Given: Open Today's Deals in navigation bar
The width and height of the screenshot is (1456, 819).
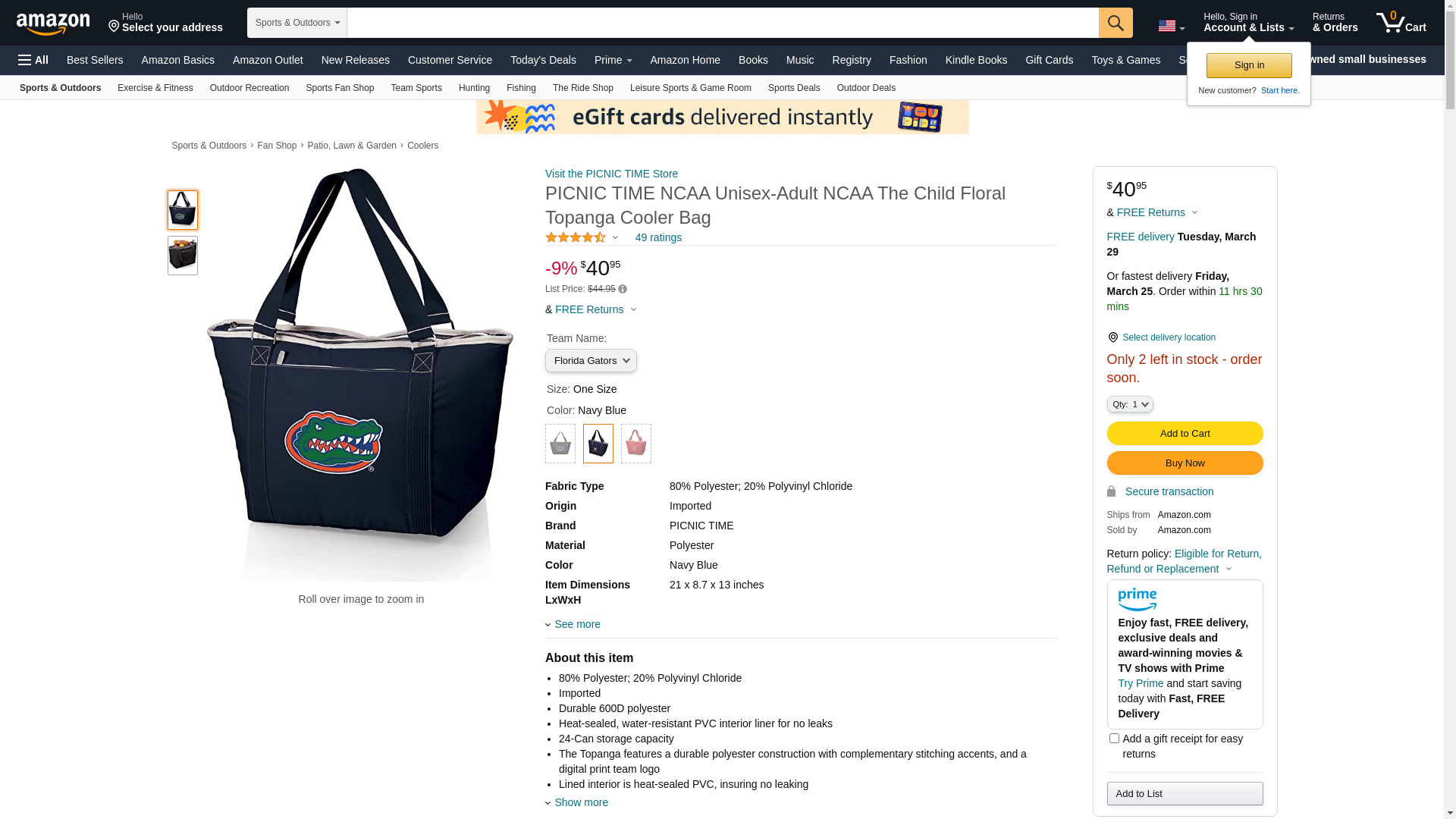Looking at the screenshot, I should (x=543, y=60).
